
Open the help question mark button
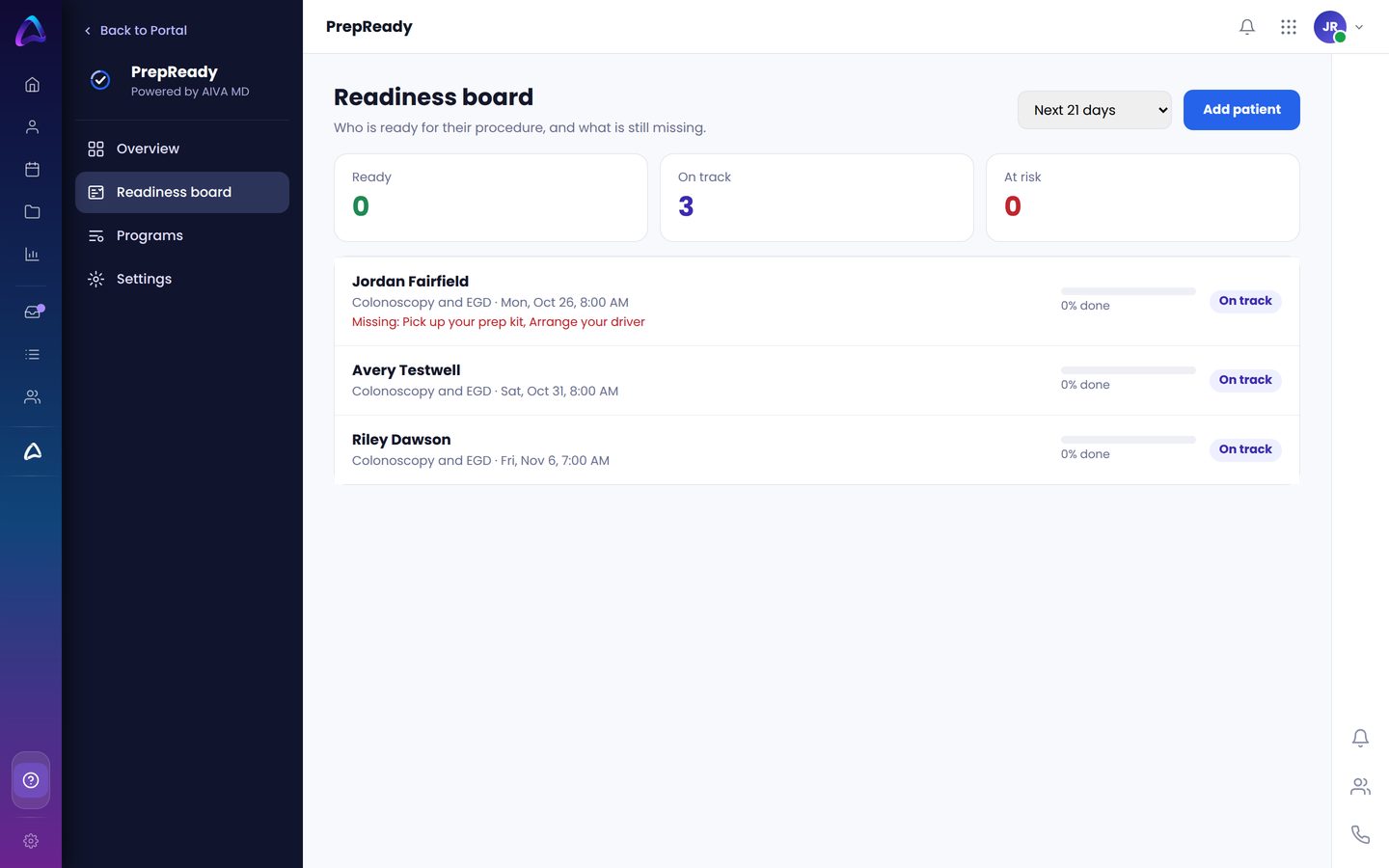31,780
